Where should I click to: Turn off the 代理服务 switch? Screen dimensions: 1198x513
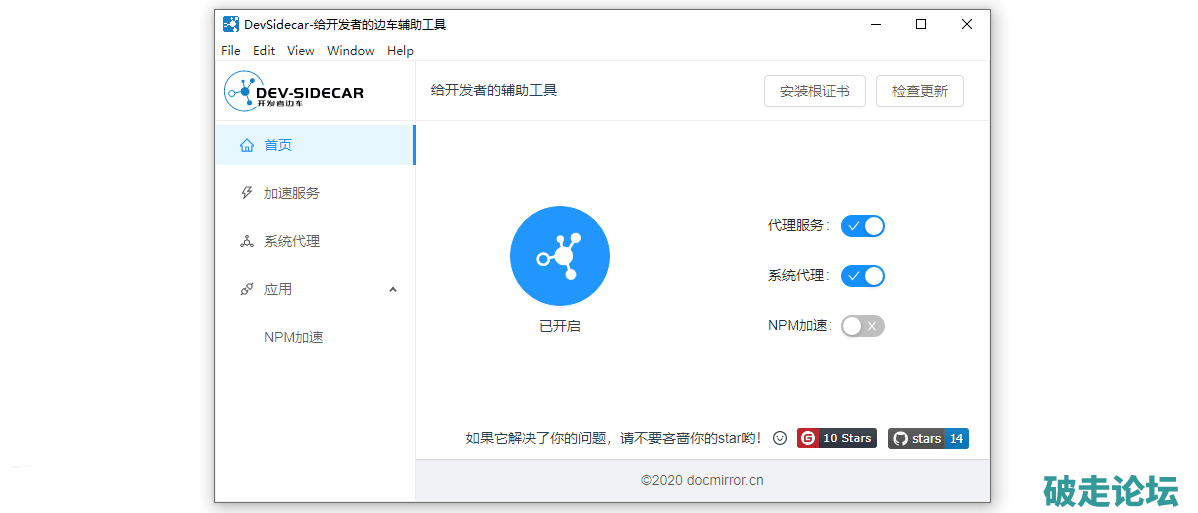click(x=862, y=226)
